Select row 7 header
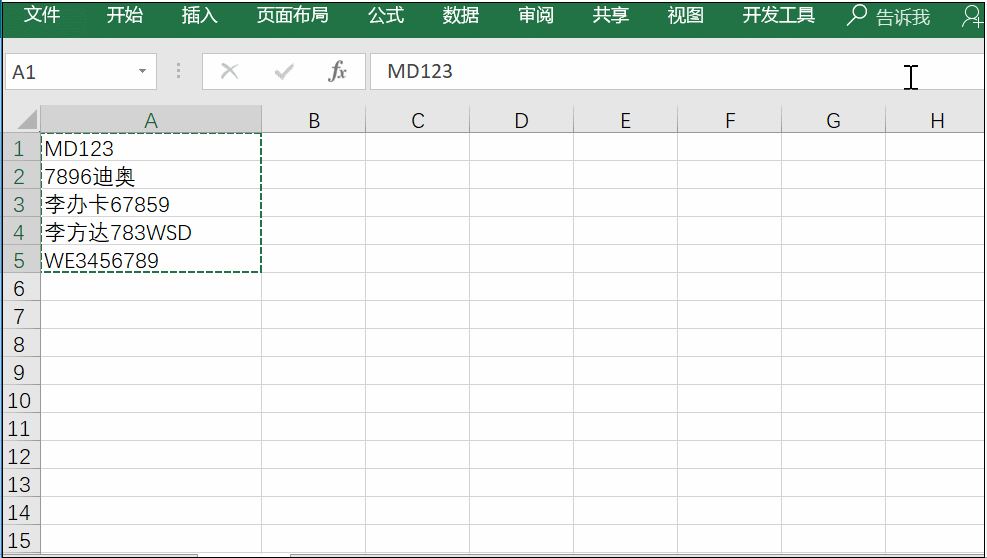 pyautogui.click(x=21, y=316)
